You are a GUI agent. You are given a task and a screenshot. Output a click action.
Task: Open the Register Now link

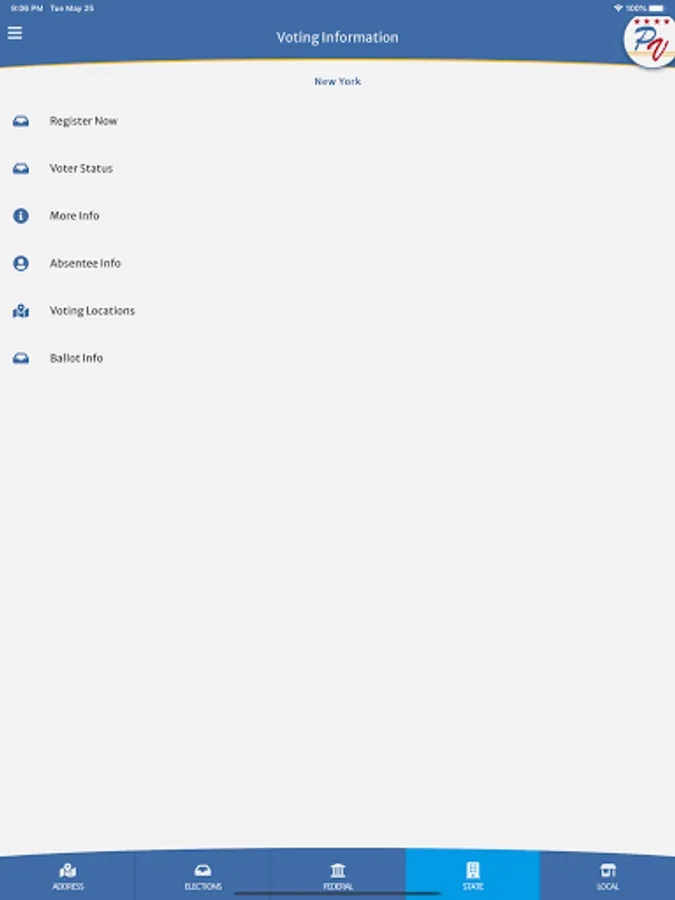coord(83,121)
